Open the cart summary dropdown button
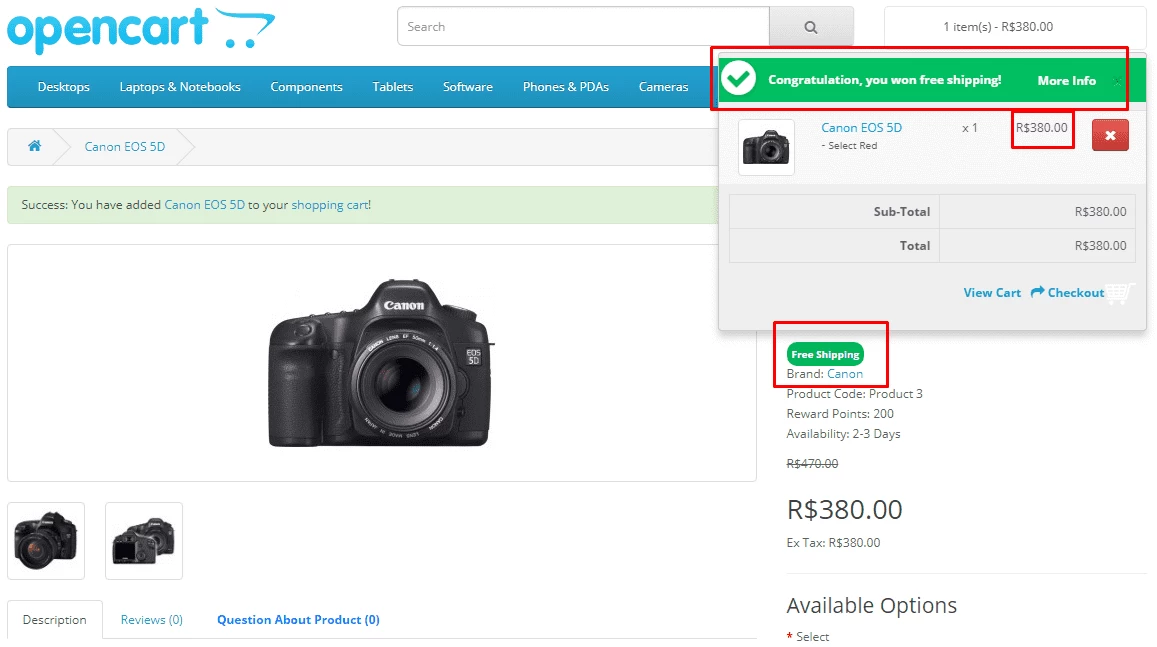The image size is (1157, 647). coord(1014,27)
